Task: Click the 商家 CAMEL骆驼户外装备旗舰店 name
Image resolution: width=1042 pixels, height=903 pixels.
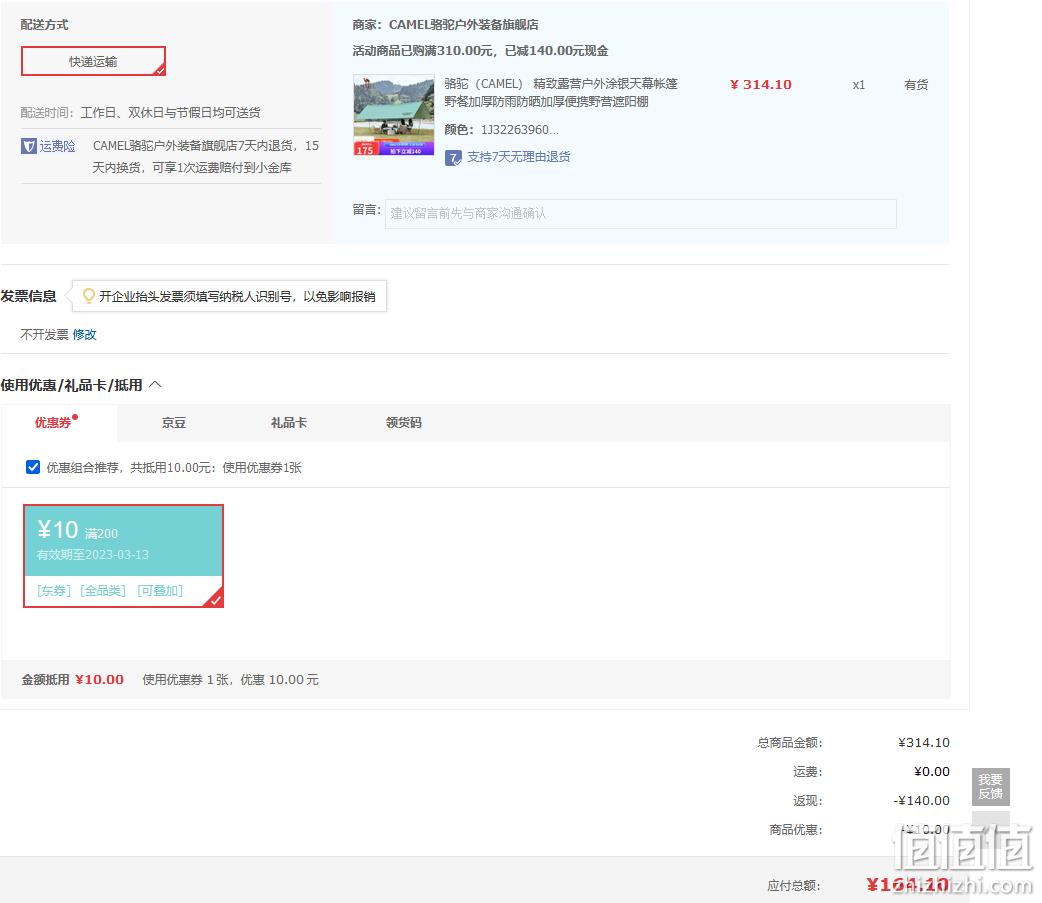Action: (x=463, y=25)
